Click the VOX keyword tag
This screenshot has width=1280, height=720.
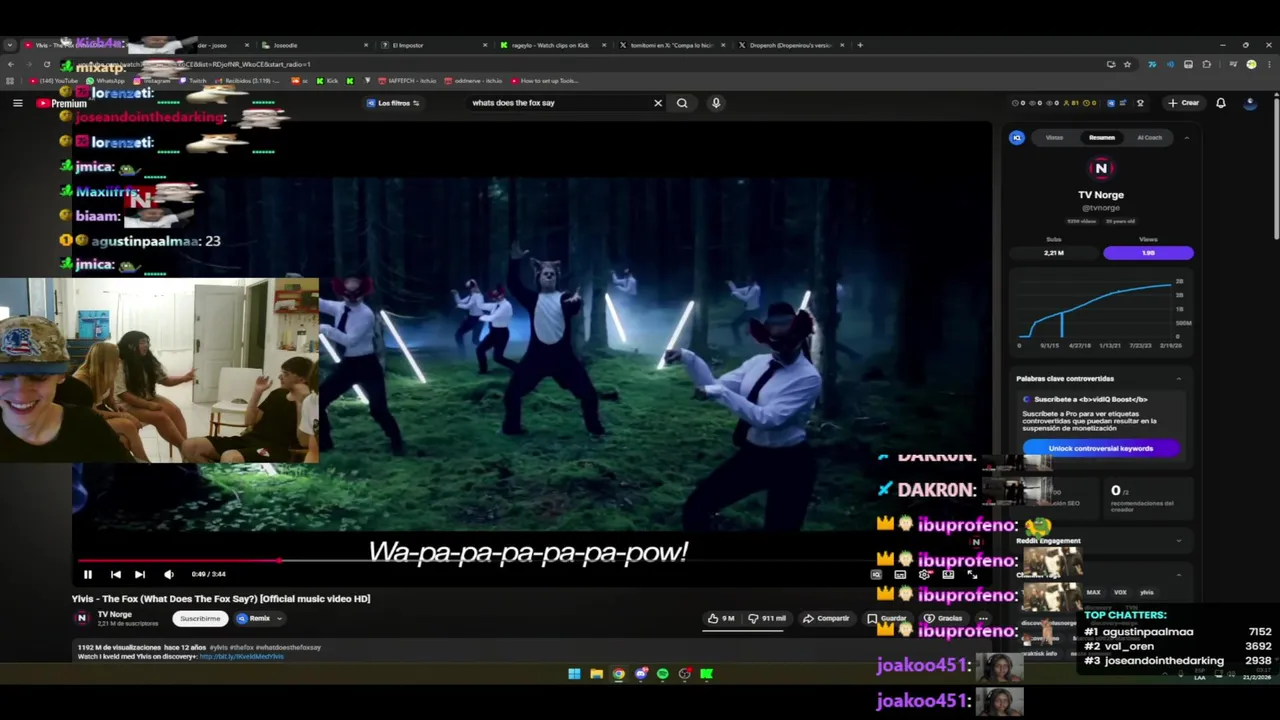pyautogui.click(x=1120, y=592)
